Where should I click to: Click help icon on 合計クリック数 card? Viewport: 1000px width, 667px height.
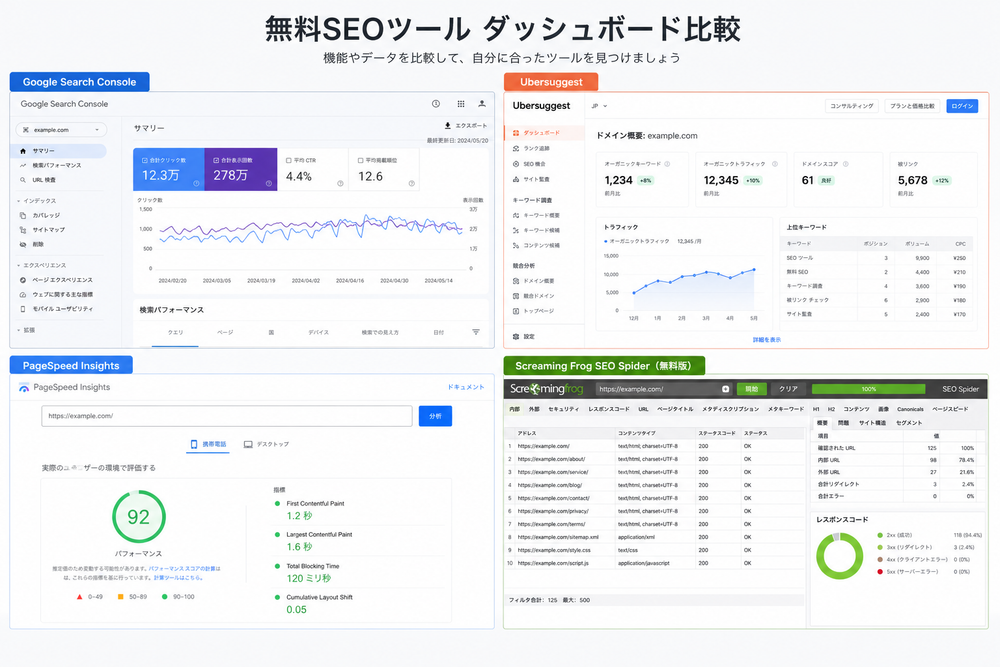tap(196, 184)
